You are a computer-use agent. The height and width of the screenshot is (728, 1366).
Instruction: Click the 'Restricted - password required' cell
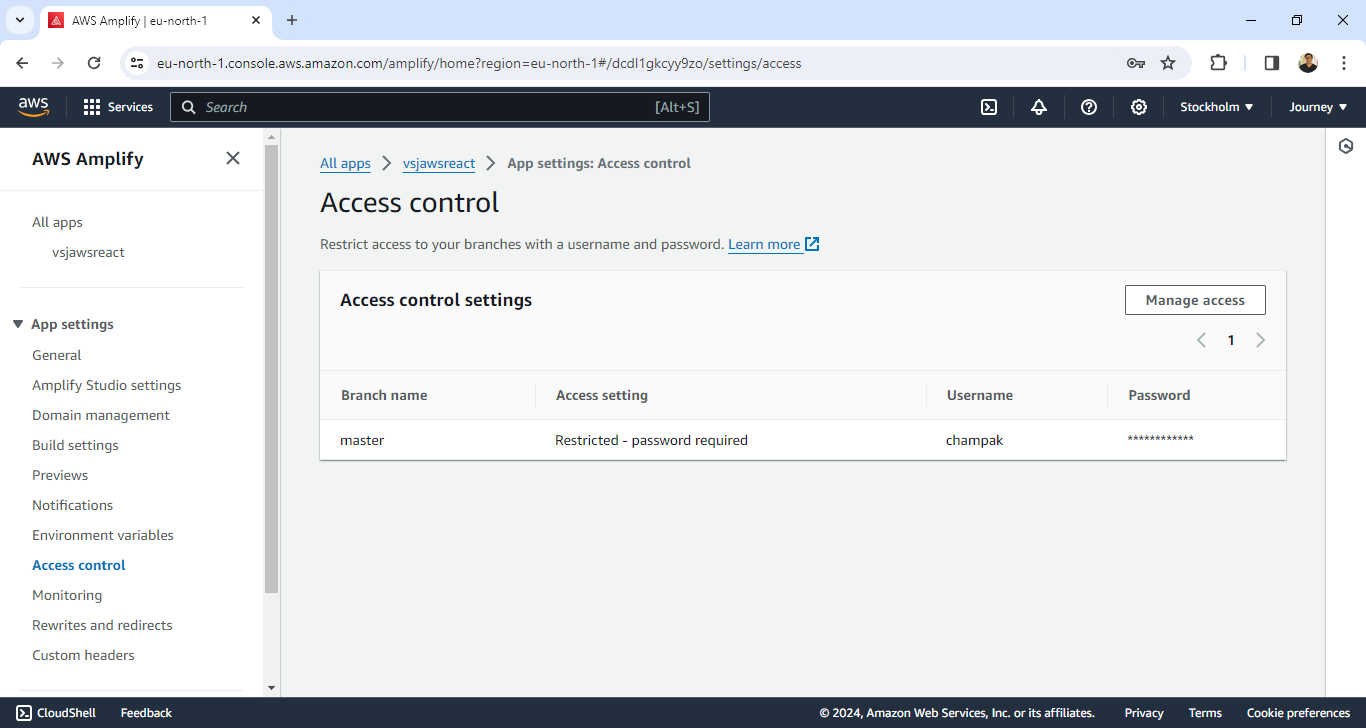651,440
